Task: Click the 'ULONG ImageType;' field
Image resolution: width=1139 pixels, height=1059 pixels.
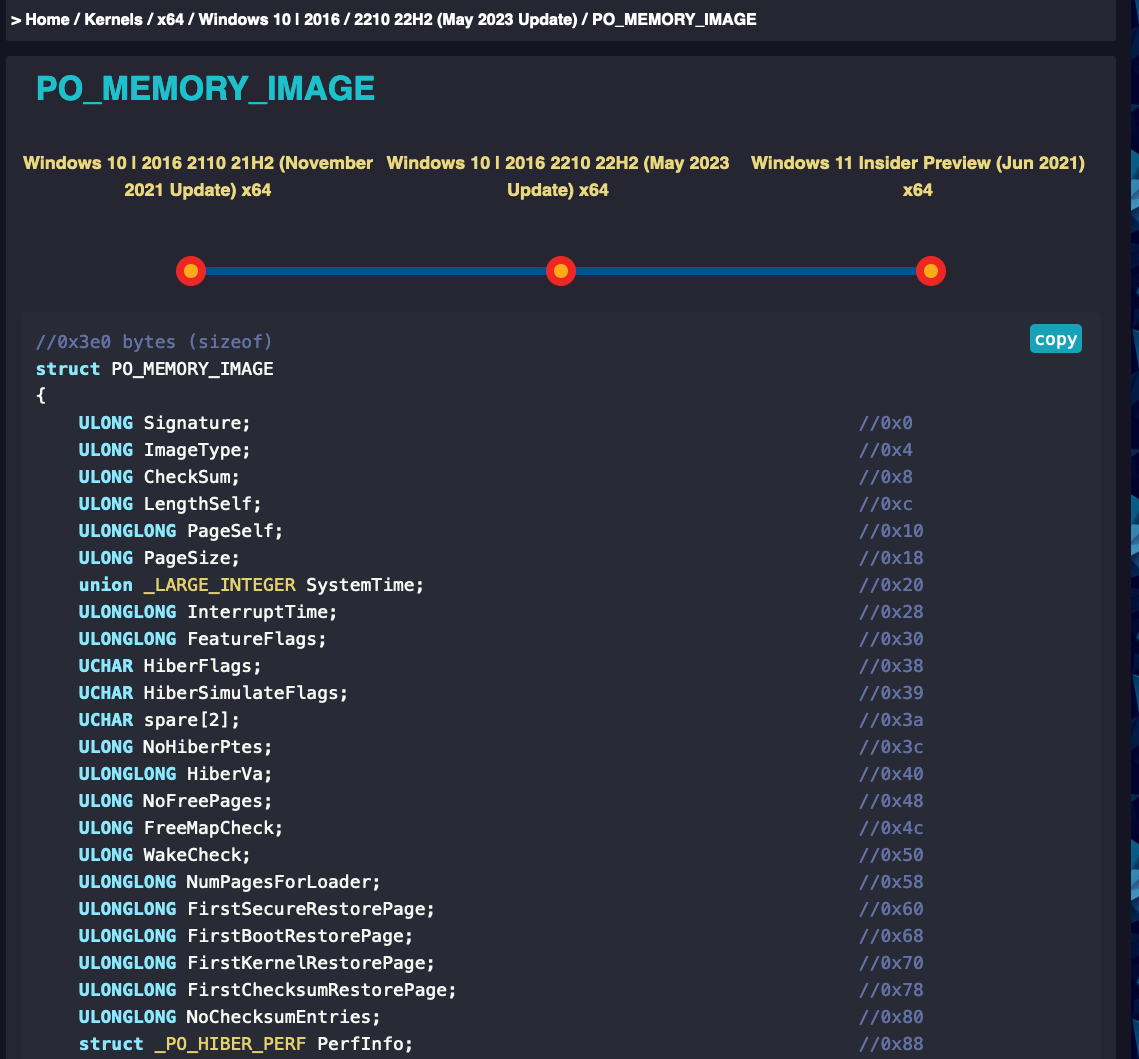Action: point(164,450)
